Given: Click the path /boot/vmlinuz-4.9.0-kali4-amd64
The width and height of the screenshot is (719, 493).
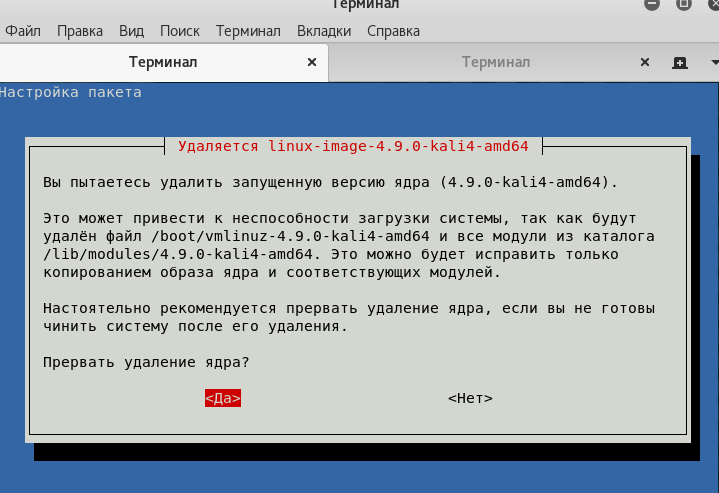Looking at the screenshot, I should coord(290,236).
